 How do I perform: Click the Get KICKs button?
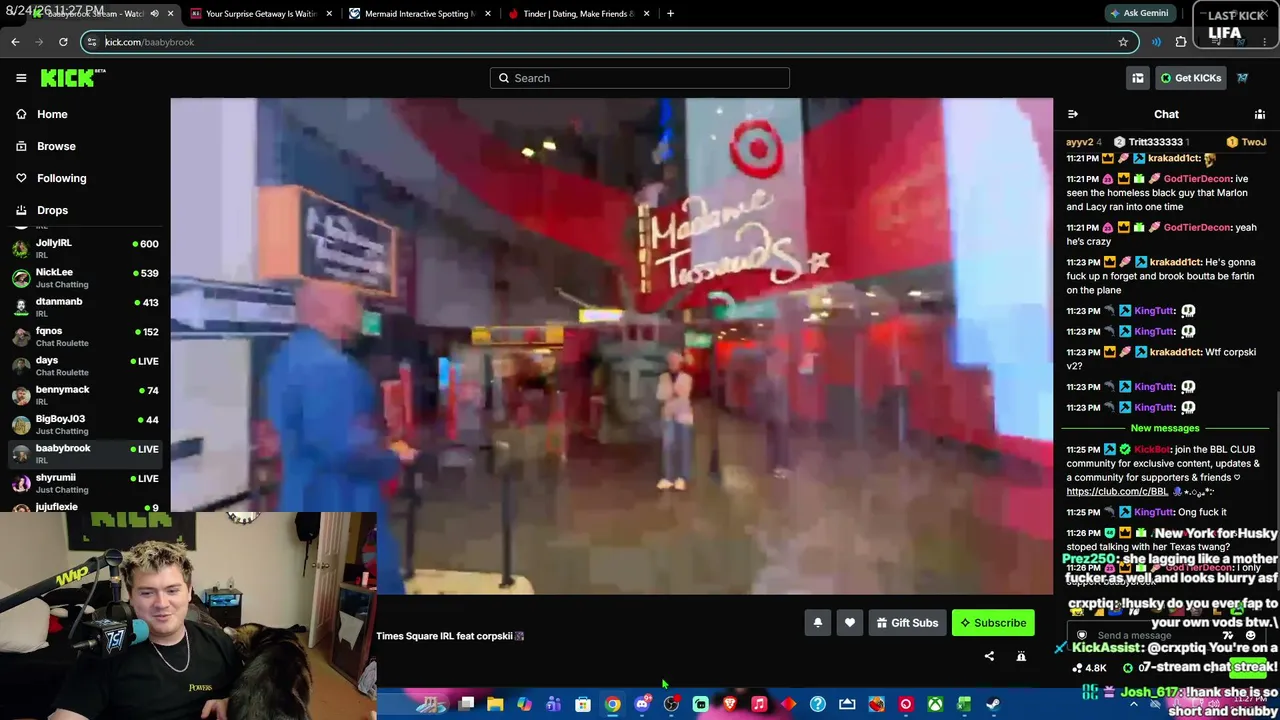(1190, 78)
